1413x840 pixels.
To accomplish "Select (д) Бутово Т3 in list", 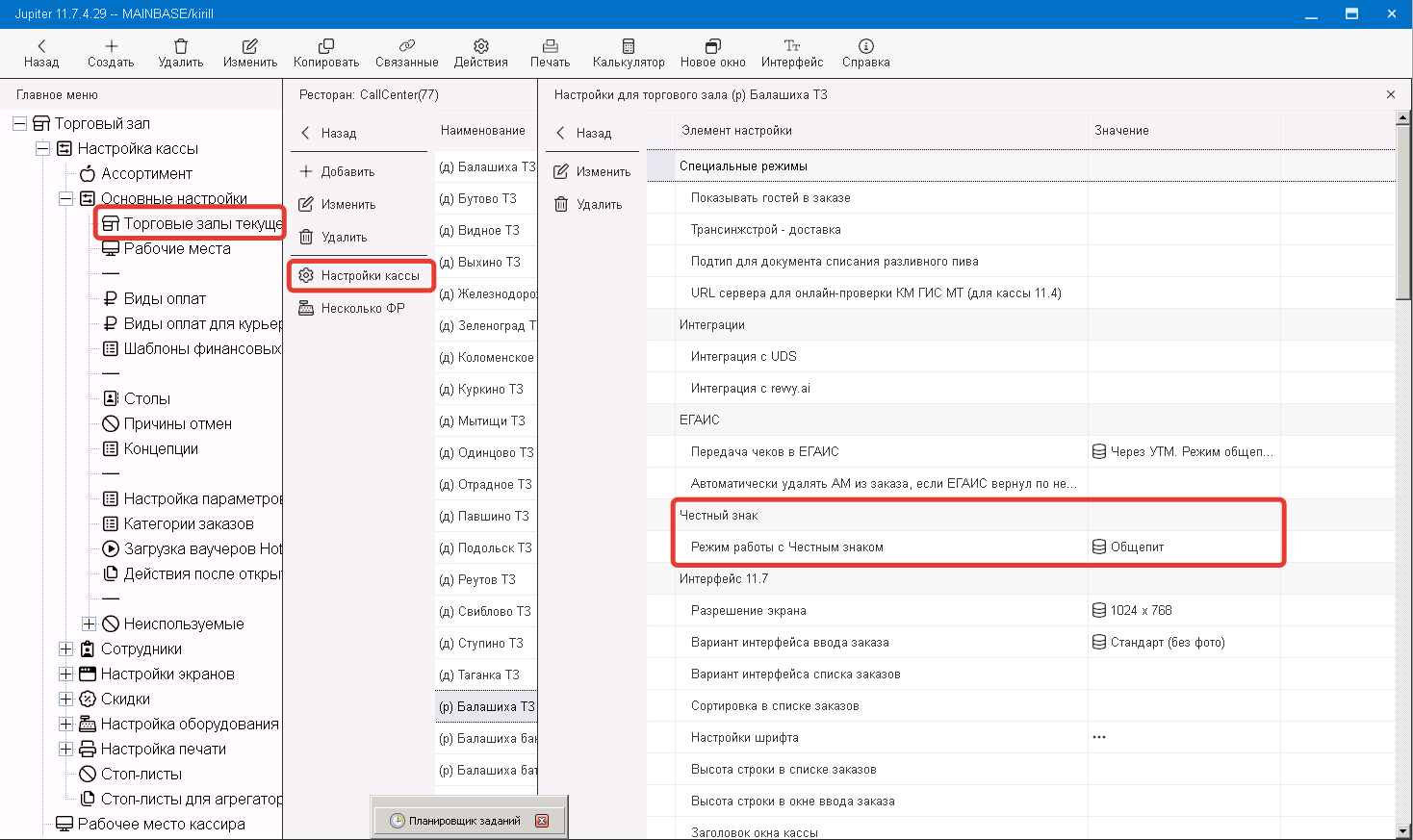I will click(x=486, y=198).
